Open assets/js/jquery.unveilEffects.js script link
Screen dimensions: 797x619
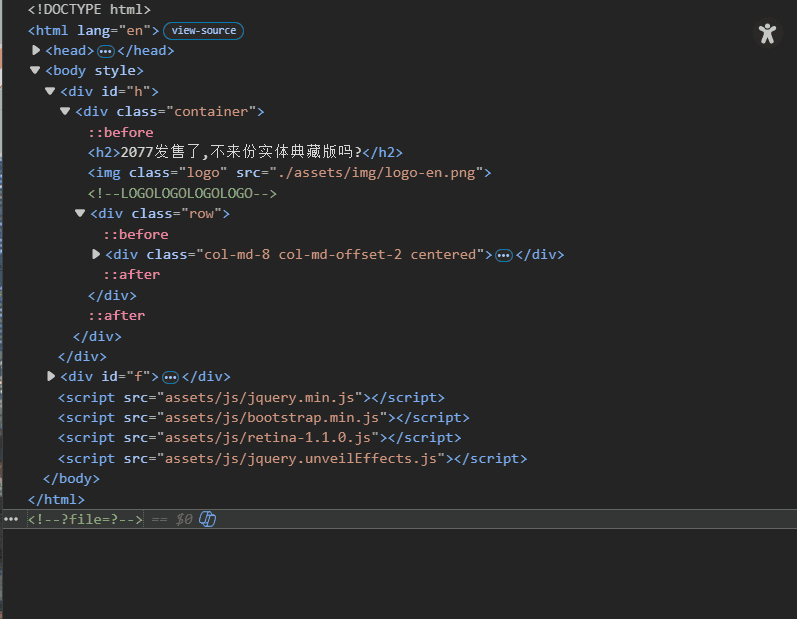[301, 458]
